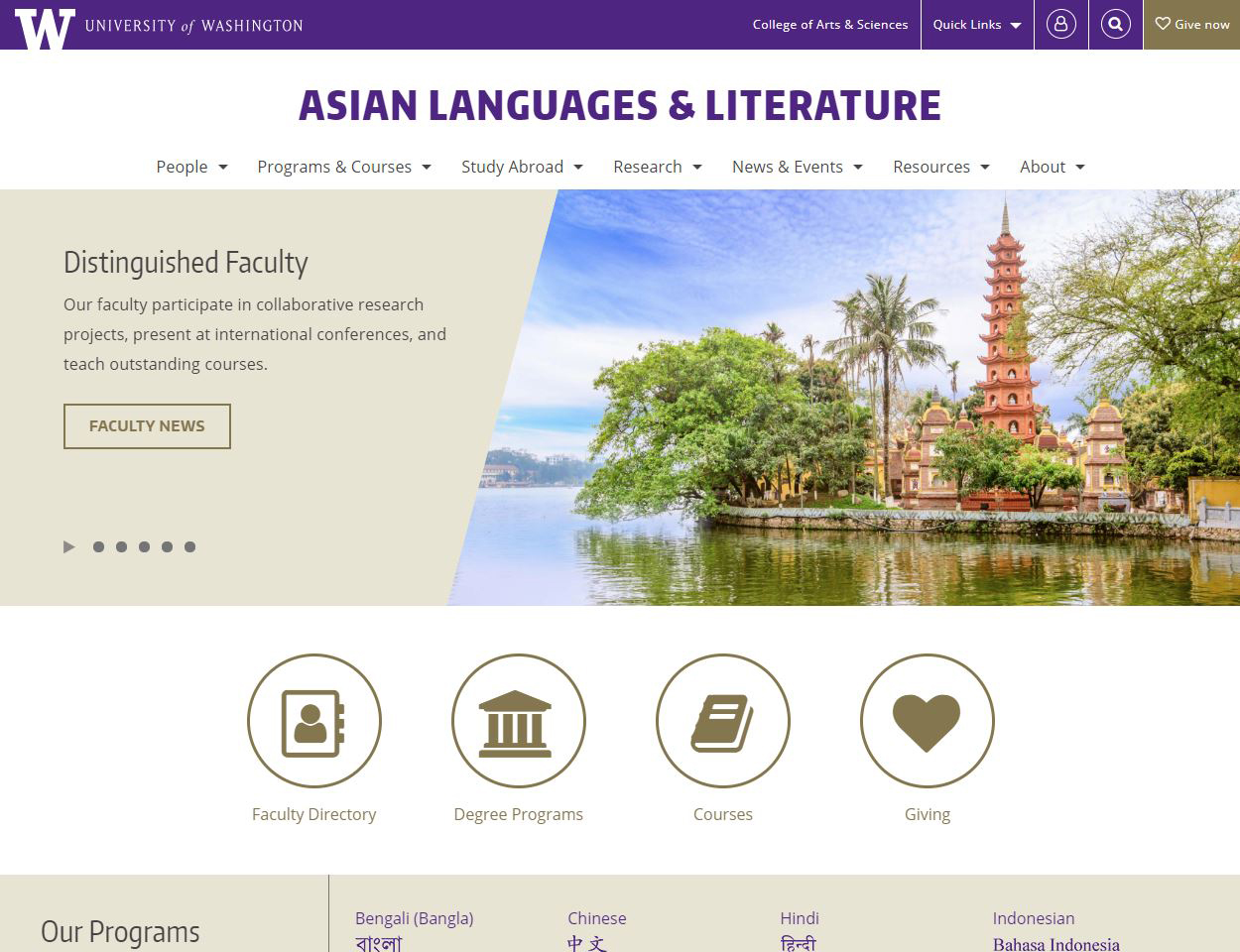The width and height of the screenshot is (1240, 952).
Task: Click the Give now heart button
Action: (x=1191, y=25)
